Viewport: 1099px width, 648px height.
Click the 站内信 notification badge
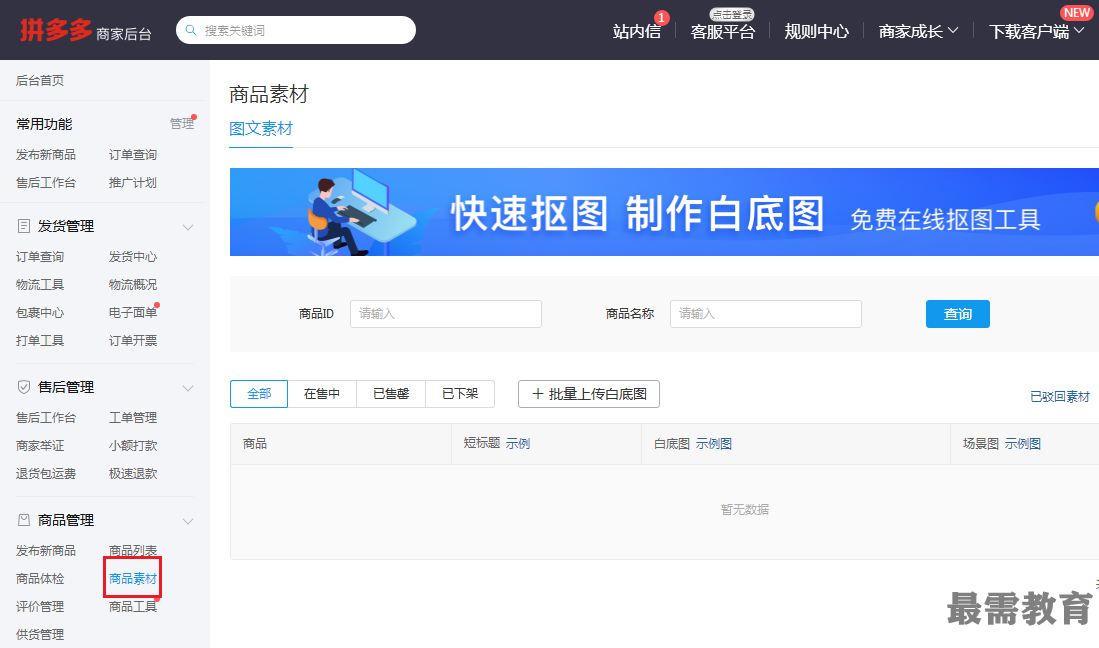(662, 18)
